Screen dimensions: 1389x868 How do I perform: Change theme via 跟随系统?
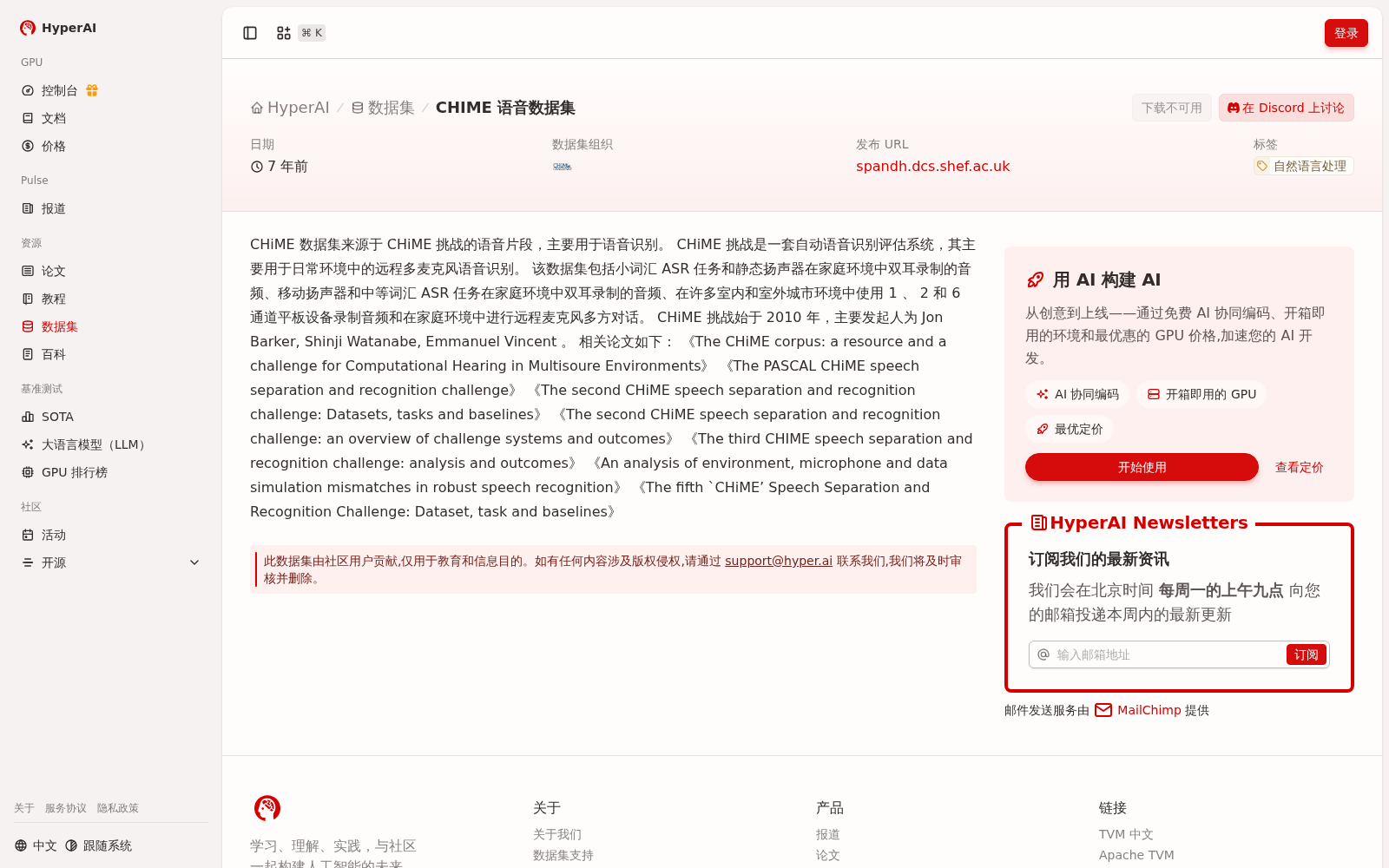click(98, 845)
